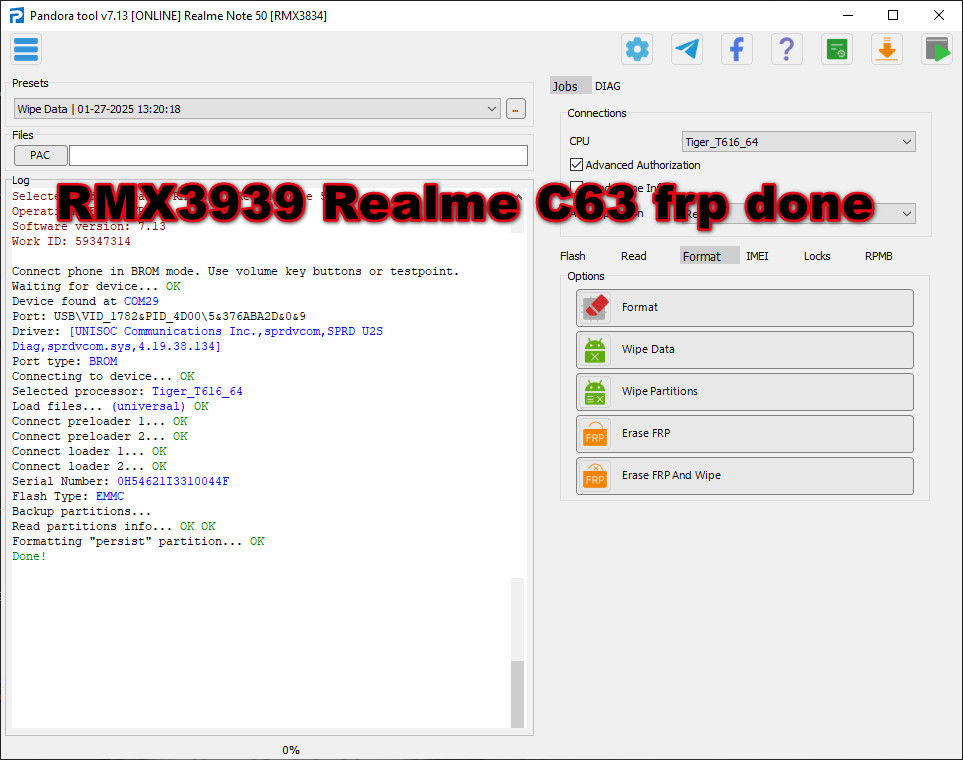Visit the Facebook page icon
The image size is (963, 760).
coord(737,48)
